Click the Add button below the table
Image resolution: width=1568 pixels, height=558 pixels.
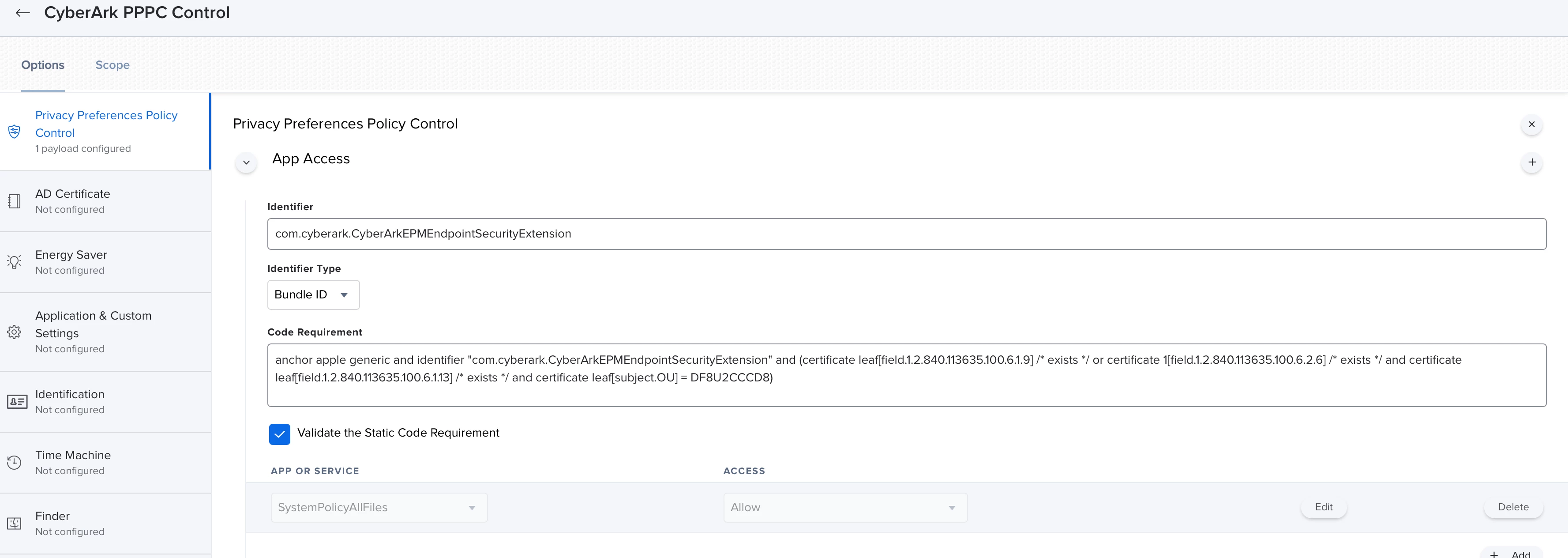pyautogui.click(x=1511, y=553)
